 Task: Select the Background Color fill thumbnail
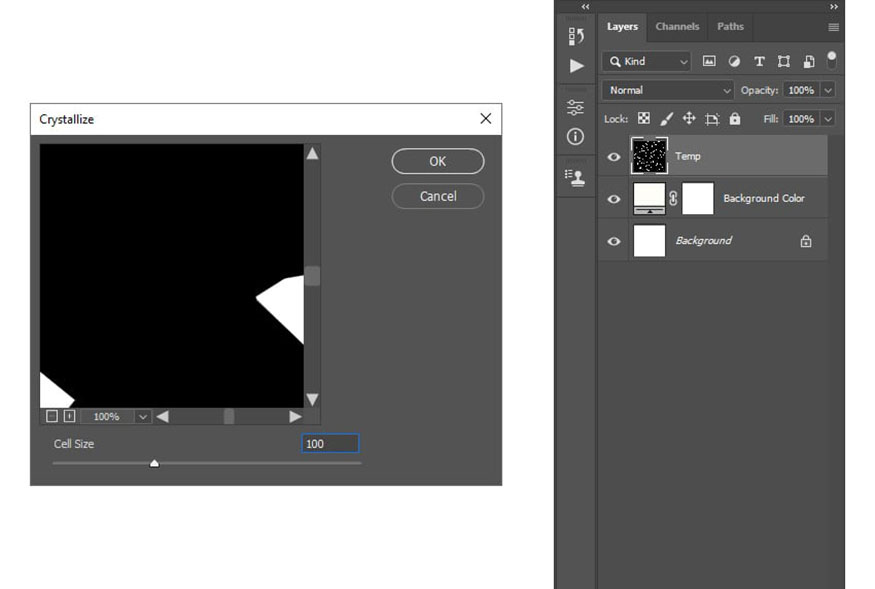649,198
